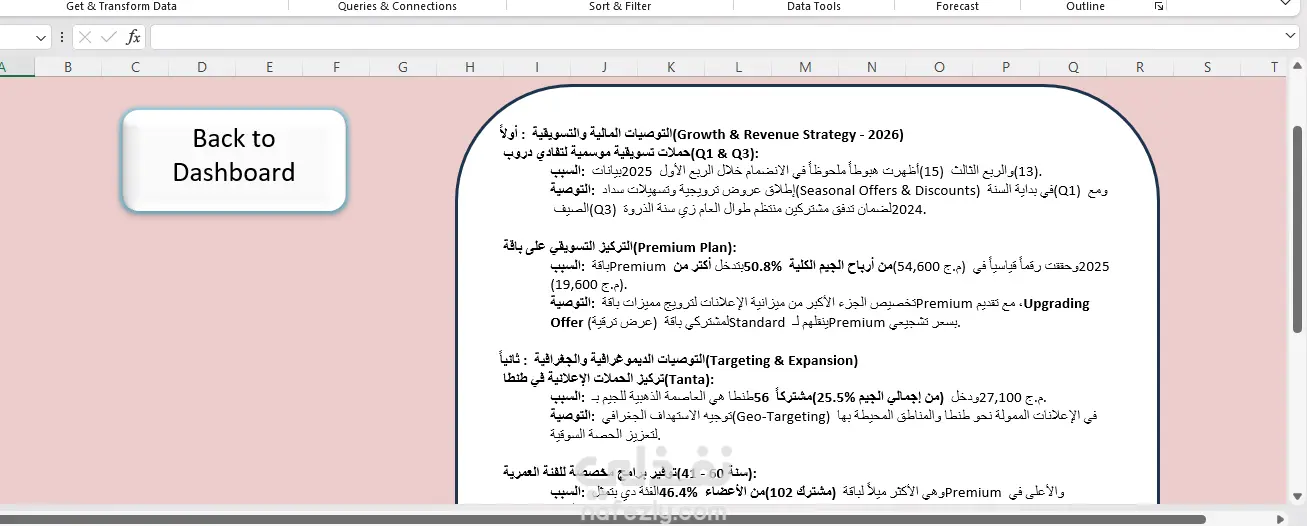This screenshot has height=526, width=1307.
Task: Click inside the formula bar input
Action: [x=715, y=37]
